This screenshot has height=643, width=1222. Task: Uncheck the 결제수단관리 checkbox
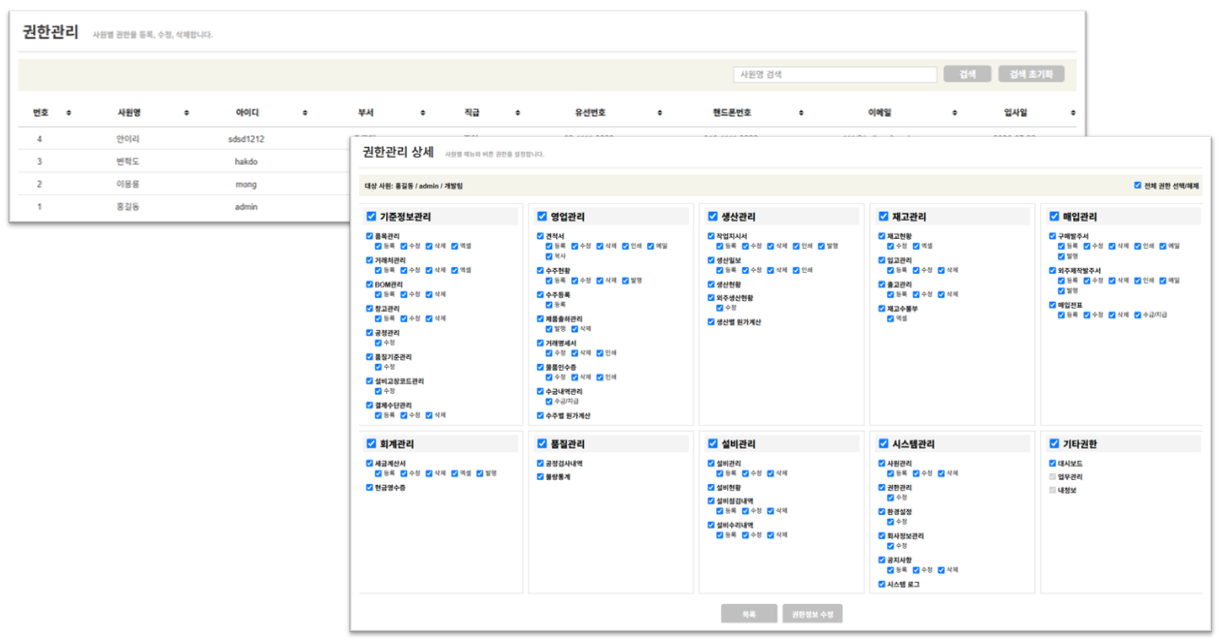pyautogui.click(x=370, y=405)
